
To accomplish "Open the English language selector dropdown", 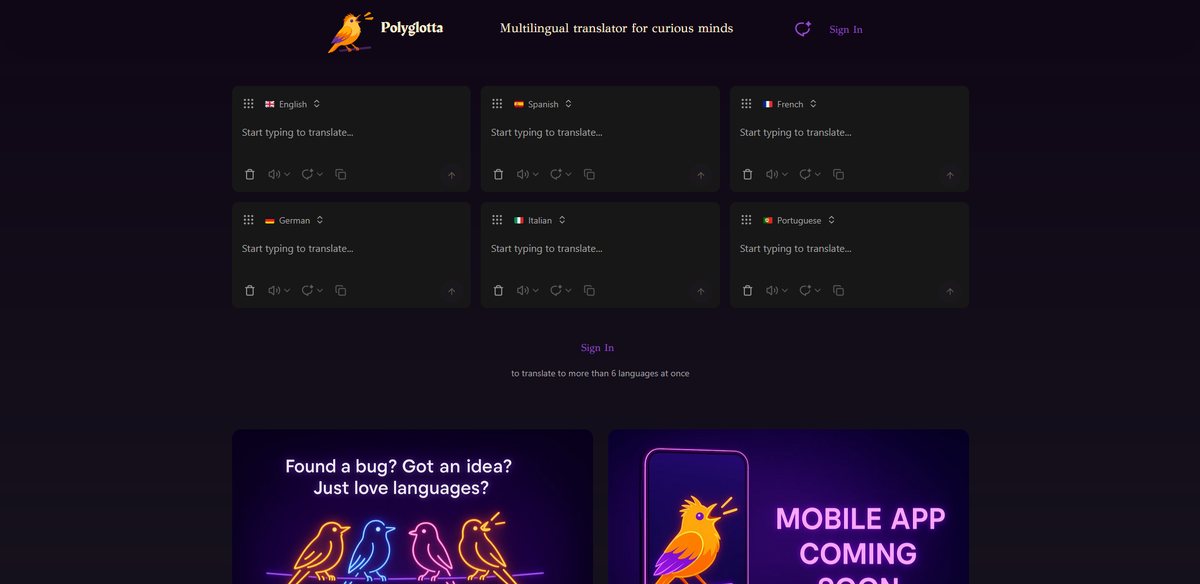I will (292, 104).
